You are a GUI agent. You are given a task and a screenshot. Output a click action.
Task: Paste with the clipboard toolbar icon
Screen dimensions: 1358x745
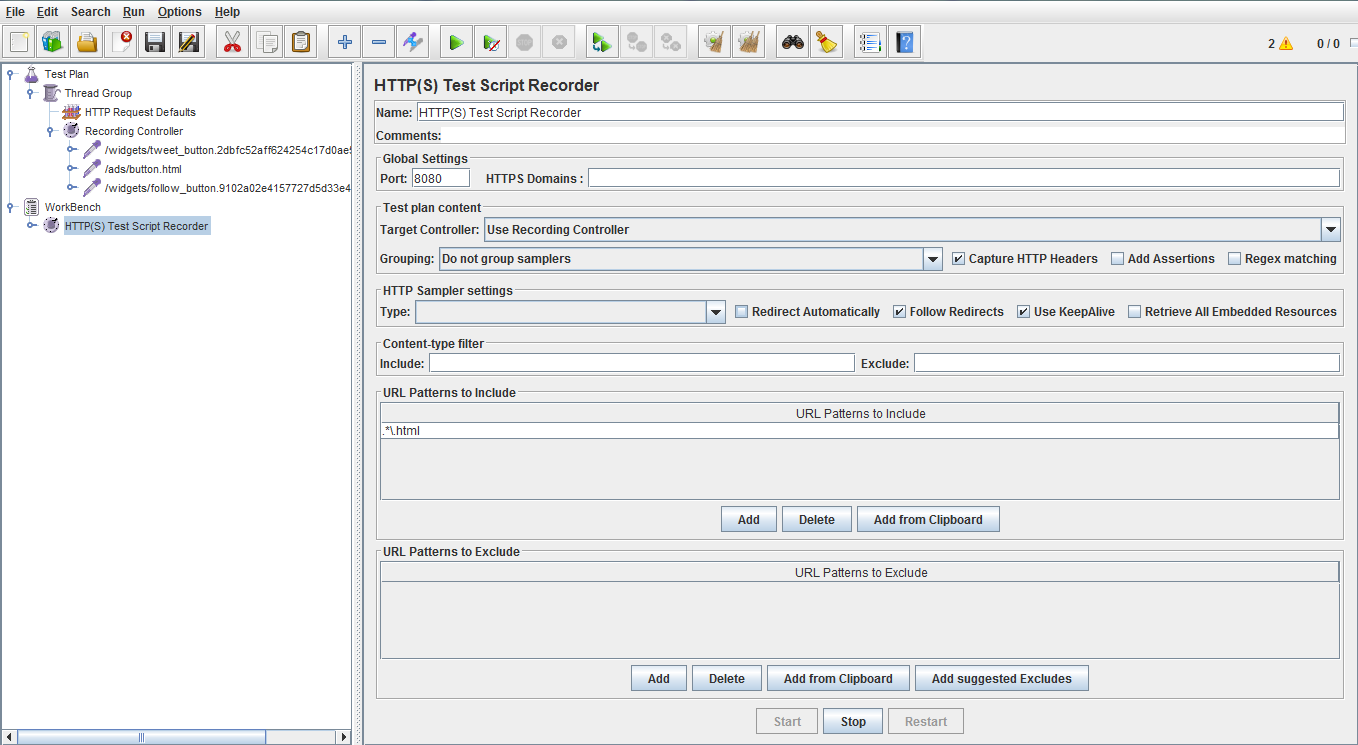click(300, 41)
